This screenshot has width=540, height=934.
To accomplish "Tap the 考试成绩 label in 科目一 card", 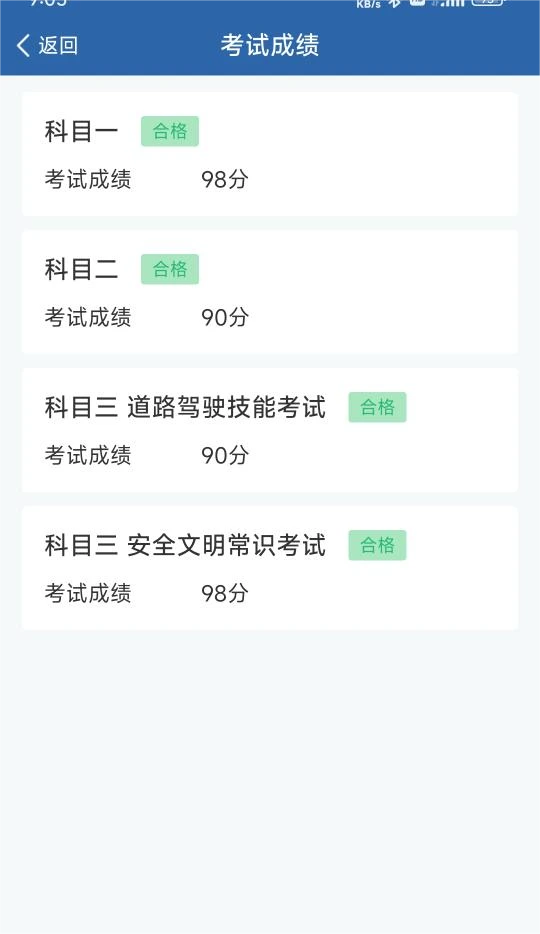I will coord(88,179).
